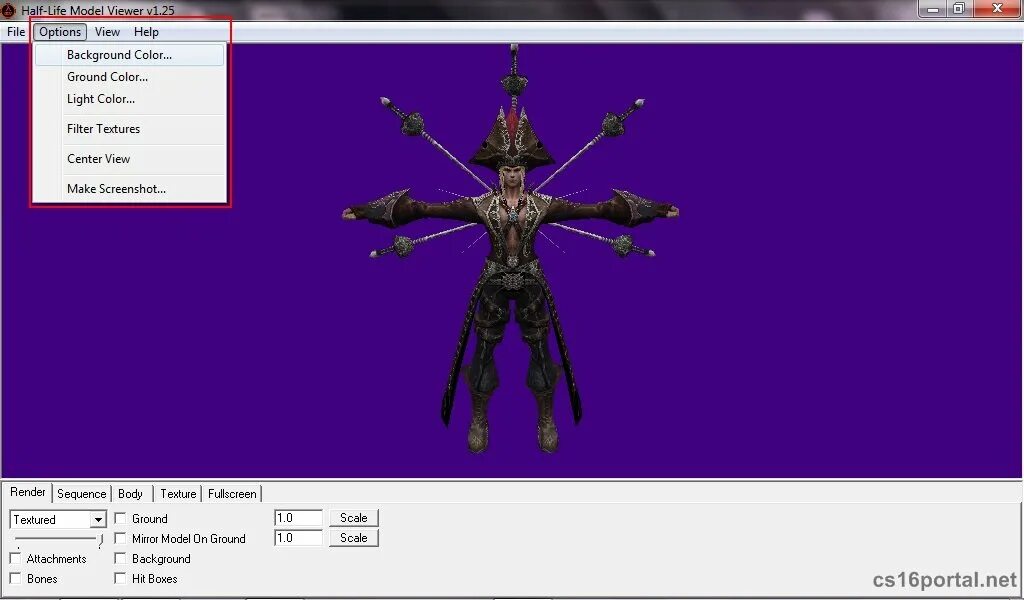Click the Half-Life Model Viewer title icon
Image resolution: width=1024 pixels, height=600 pixels.
coord(8,10)
